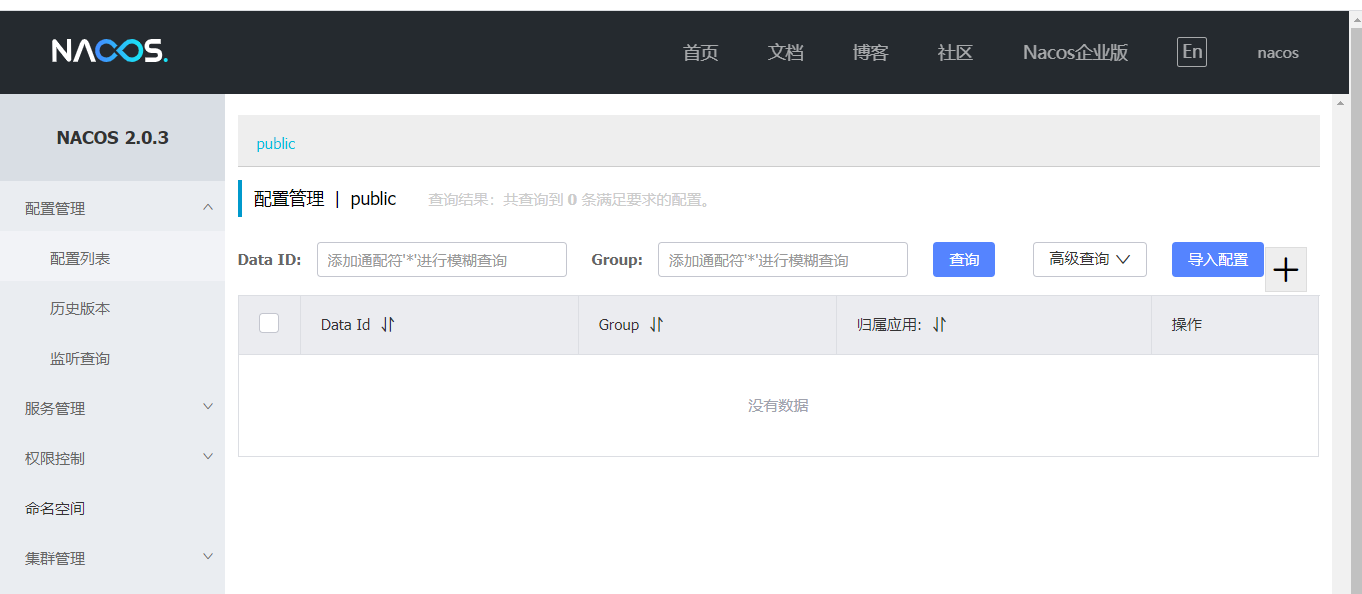Image resolution: width=1362 pixels, height=594 pixels.
Task: Sort by Group column arrows
Action: click(656, 324)
